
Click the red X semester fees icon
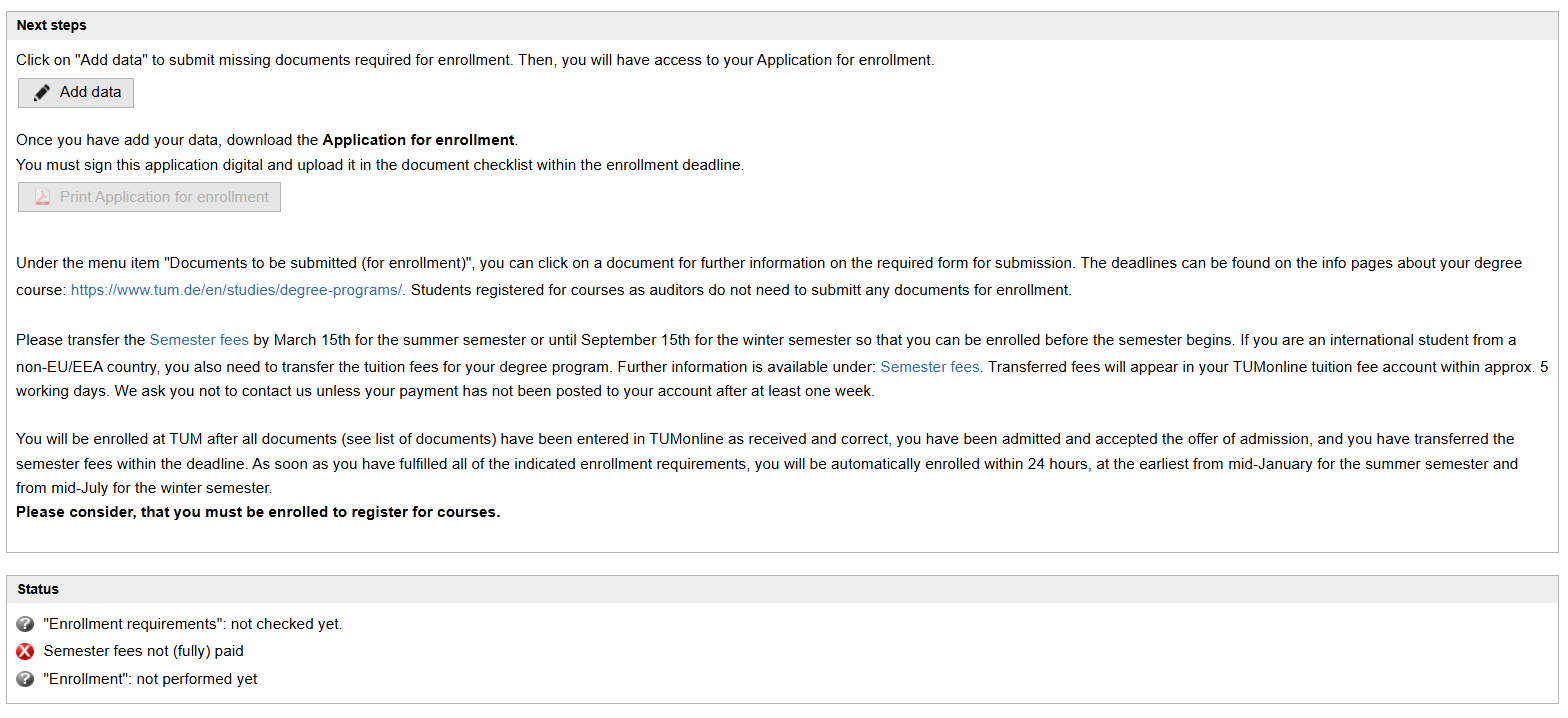(26, 651)
